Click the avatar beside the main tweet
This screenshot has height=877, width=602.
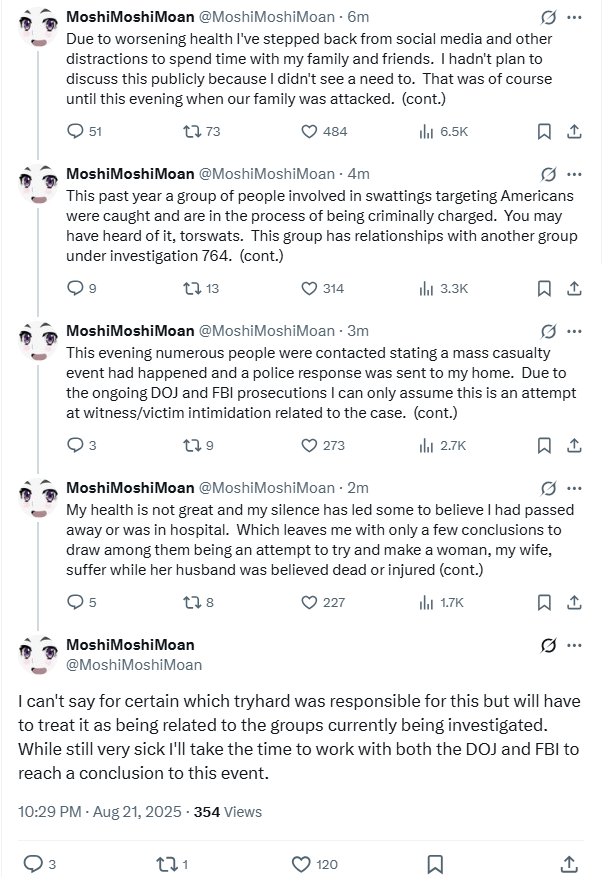38,655
